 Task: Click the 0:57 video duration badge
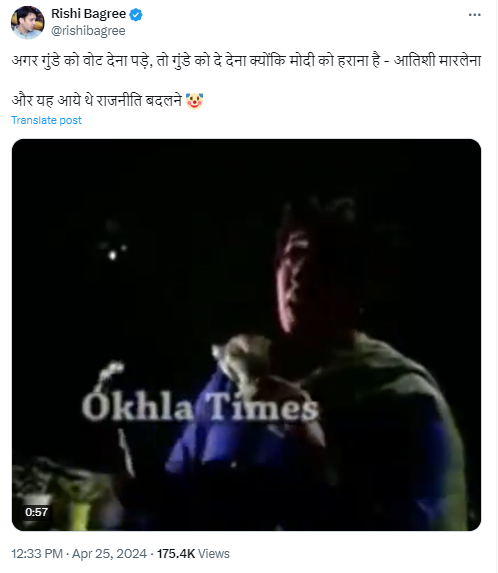(x=36, y=512)
